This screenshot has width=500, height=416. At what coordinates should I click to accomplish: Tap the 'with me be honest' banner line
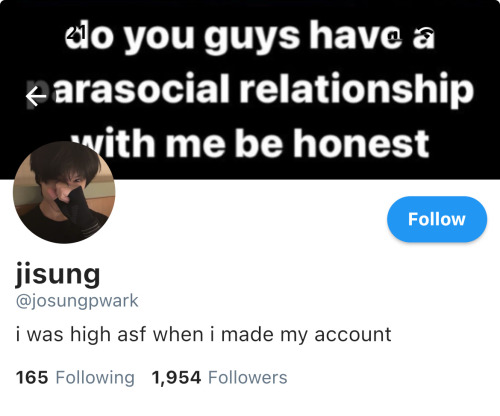click(250, 143)
